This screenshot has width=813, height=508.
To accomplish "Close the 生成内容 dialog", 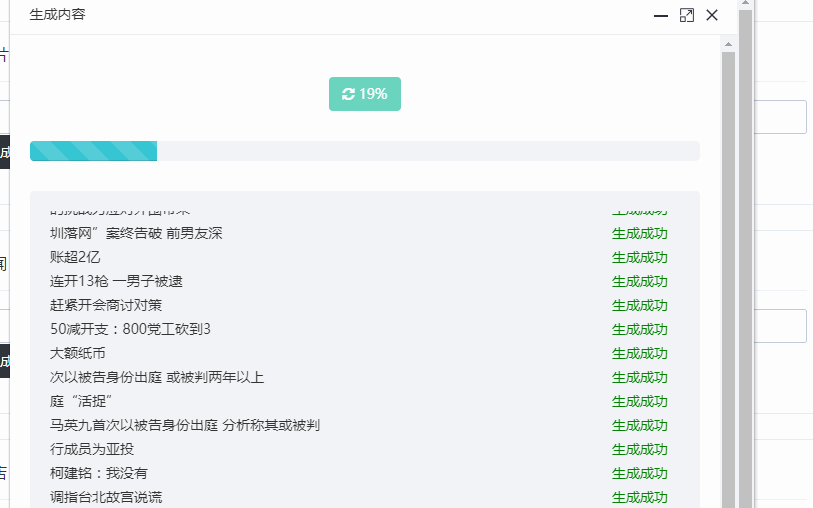I will pyautogui.click(x=712, y=15).
